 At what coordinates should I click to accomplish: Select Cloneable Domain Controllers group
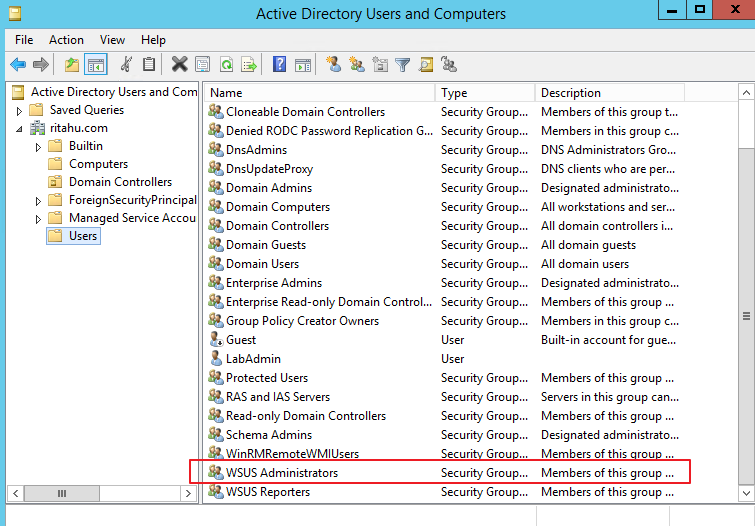coord(305,112)
